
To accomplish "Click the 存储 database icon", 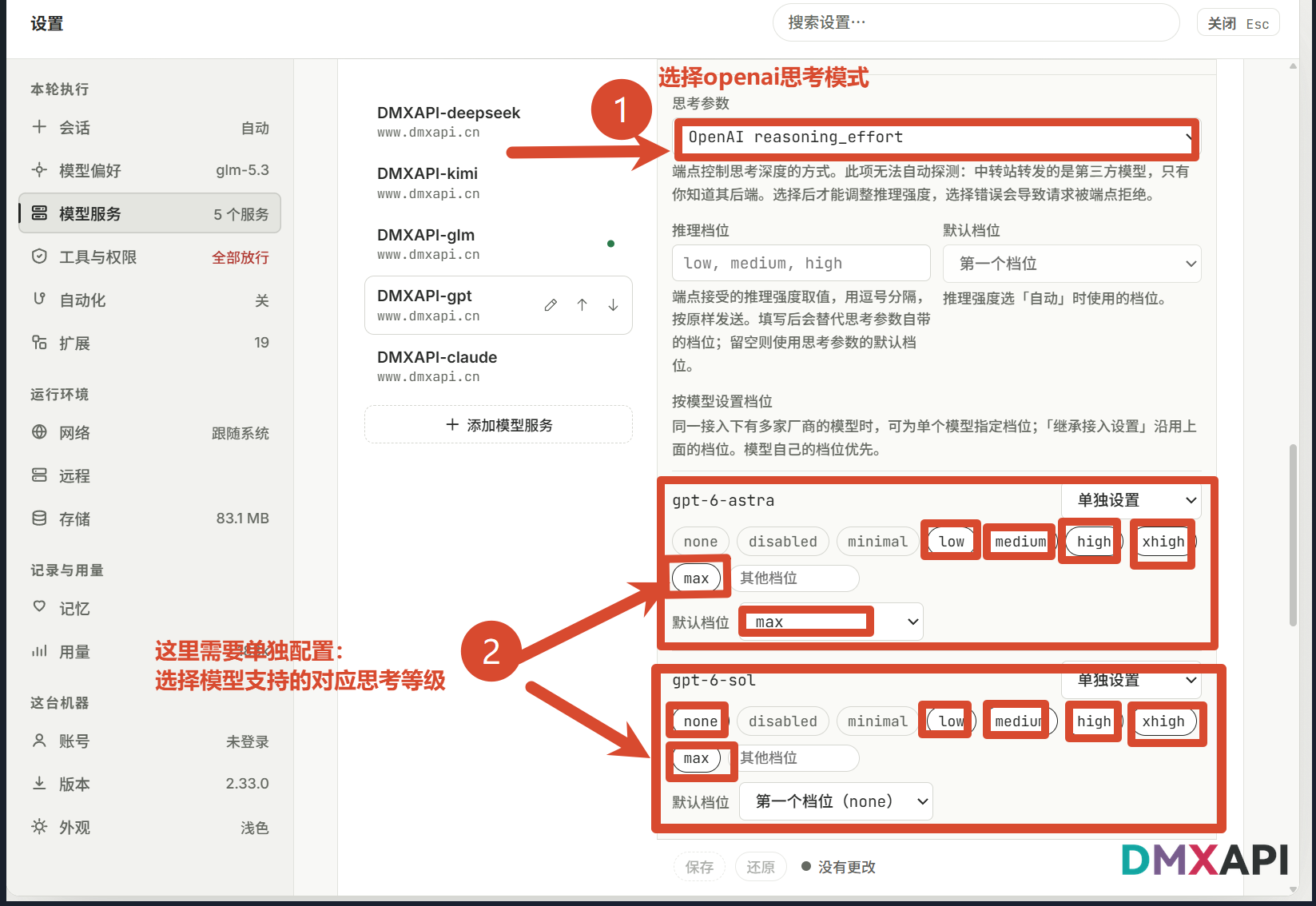I will (x=39, y=518).
